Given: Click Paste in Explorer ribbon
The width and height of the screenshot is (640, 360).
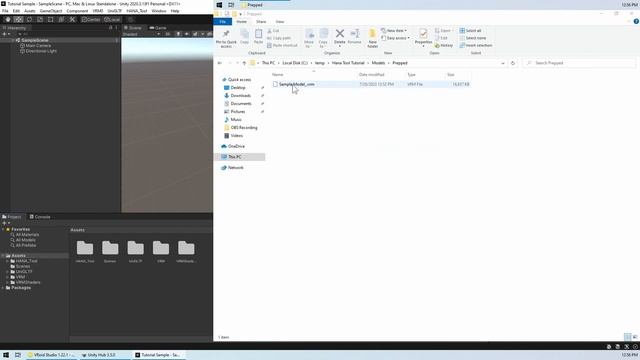Looking at the screenshot, I should point(258,37).
